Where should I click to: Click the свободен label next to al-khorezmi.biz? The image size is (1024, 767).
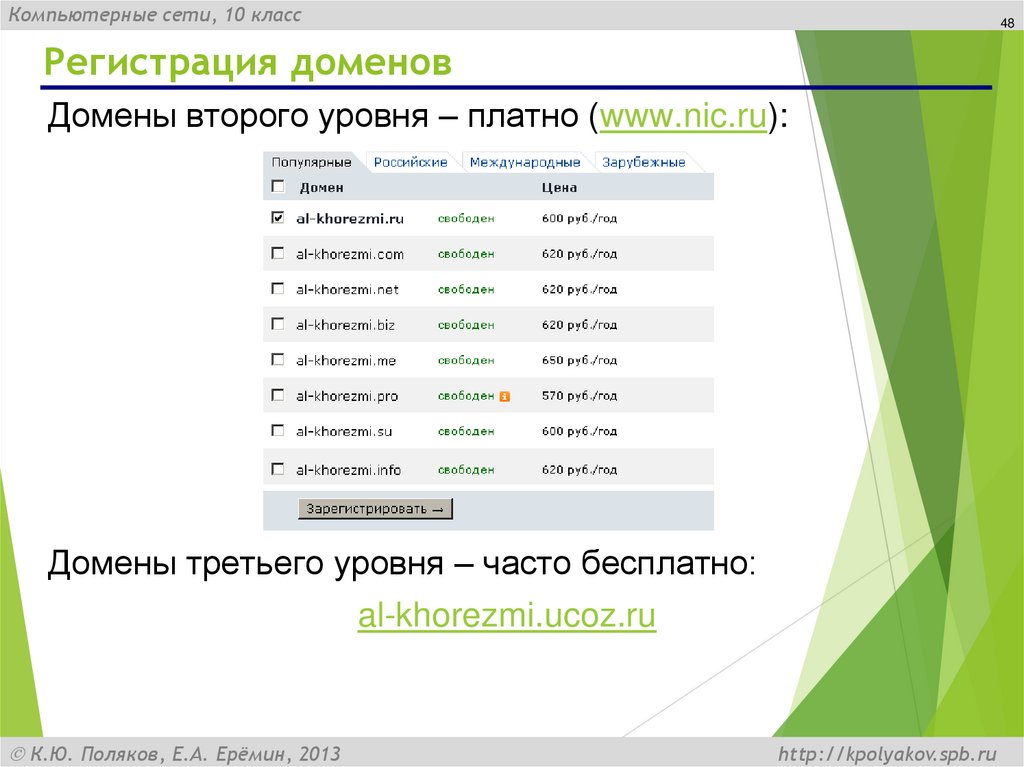click(x=466, y=324)
